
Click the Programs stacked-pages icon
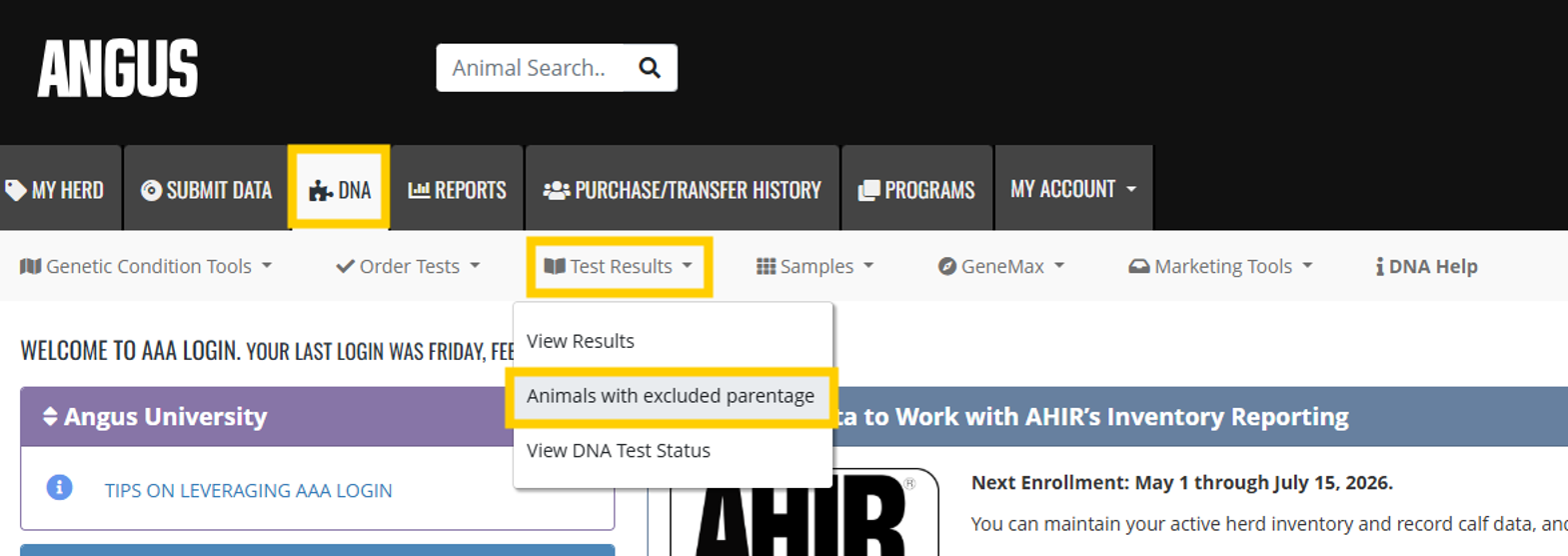(868, 190)
